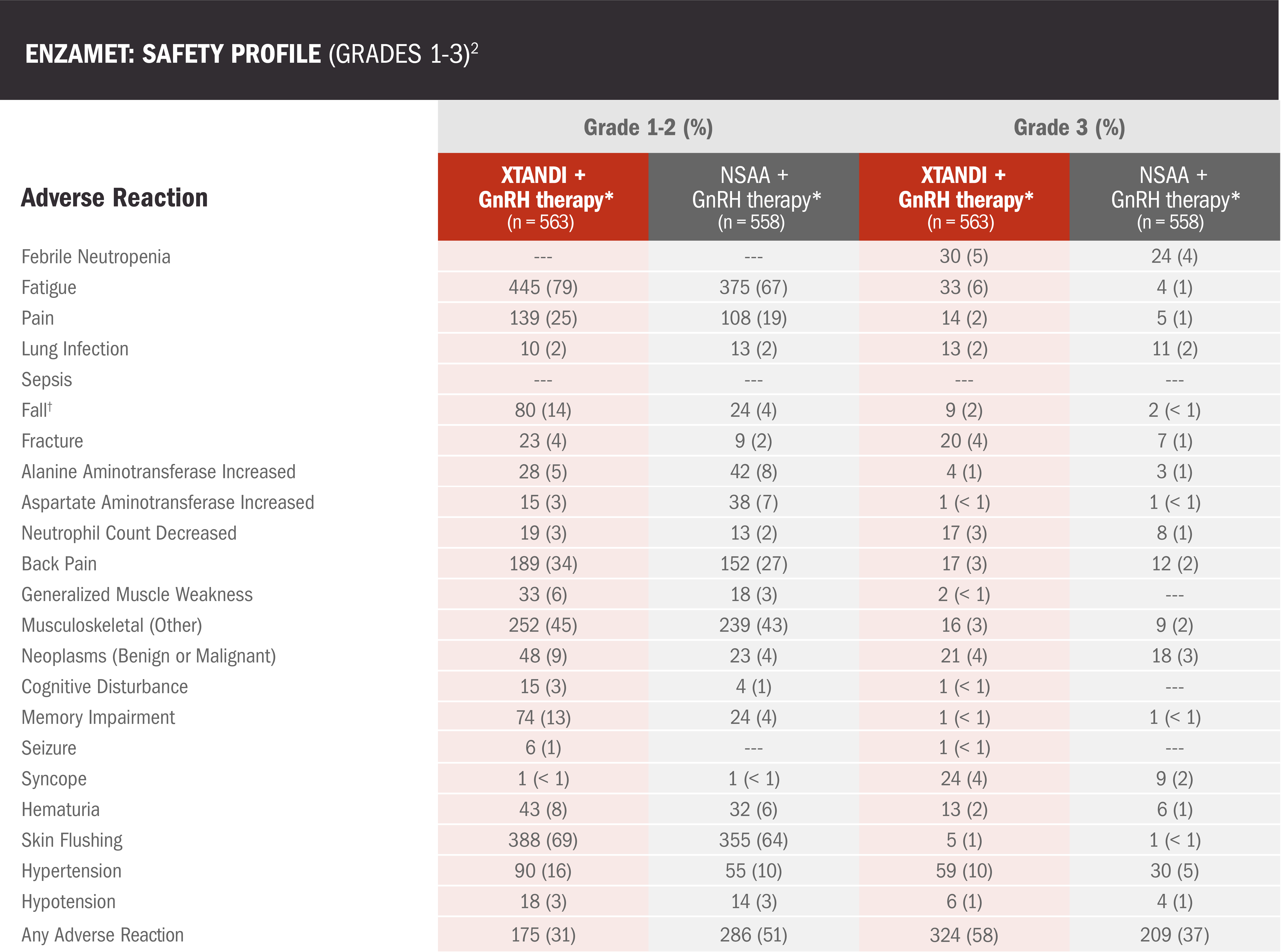
Task: Select the 252 (45) Musculoskeletal cell
Action: [543, 625]
